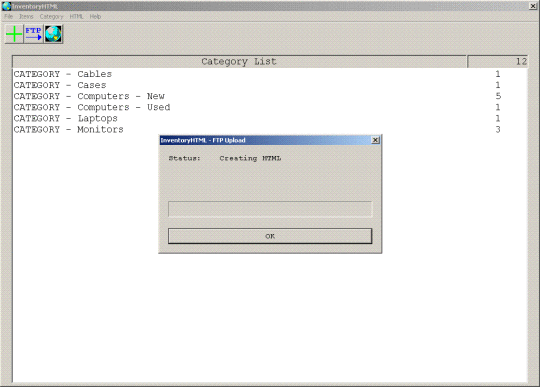Click the FTP upload progress bar
This screenshot has width=540, height=387.
pyautogui.click(x=270, y=209)
